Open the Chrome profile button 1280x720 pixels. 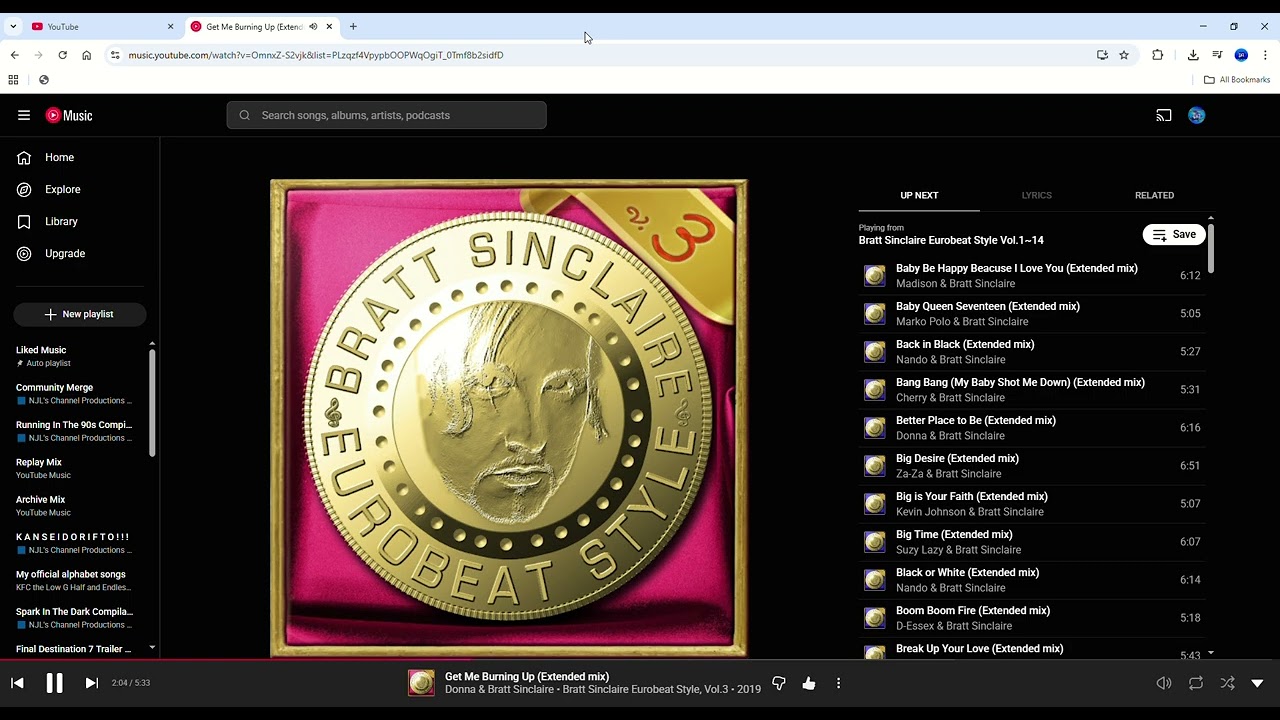tap(1241, 55)
